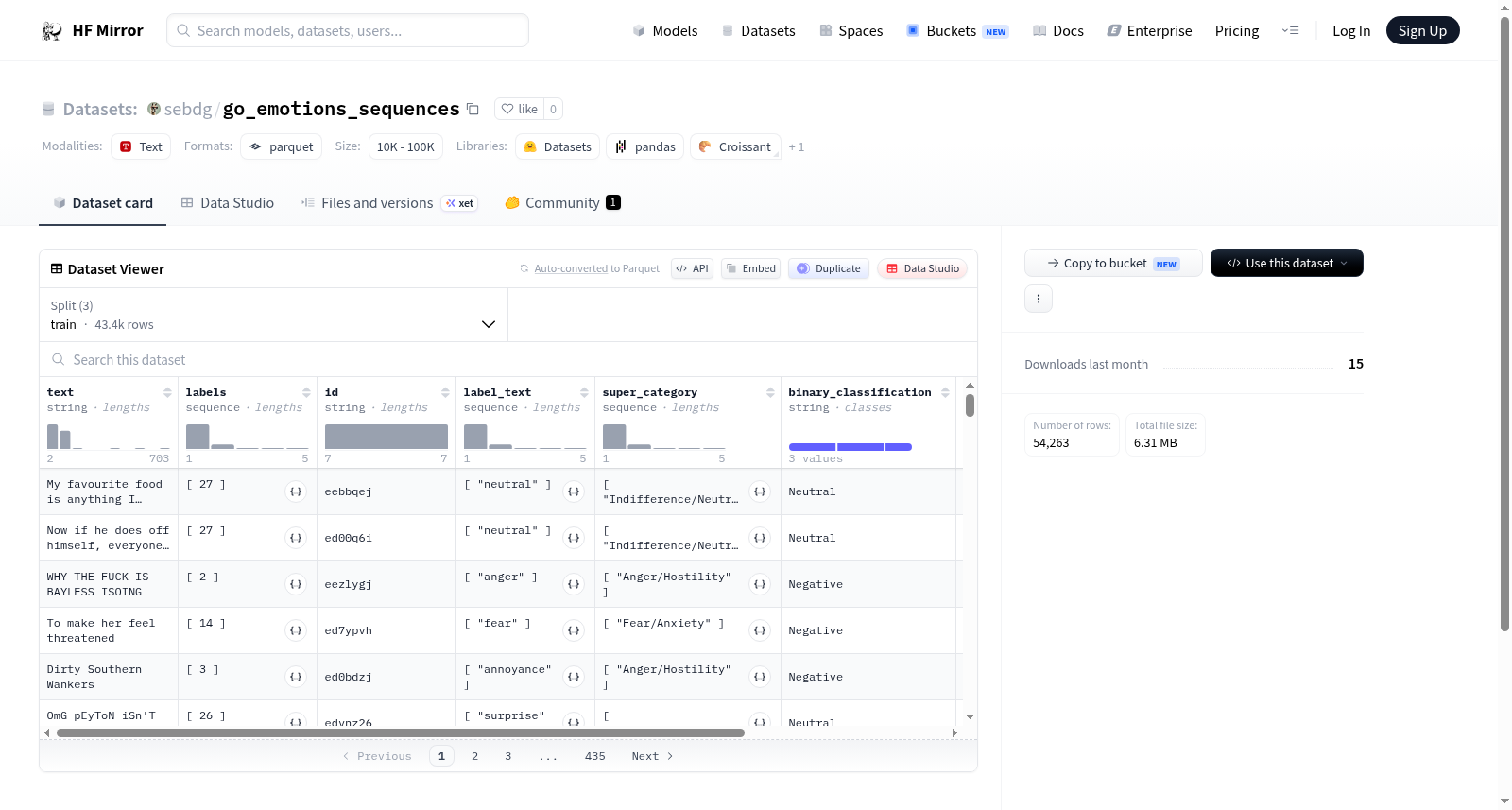
Task: Click Next page button
Action: (x=652, y=756)
